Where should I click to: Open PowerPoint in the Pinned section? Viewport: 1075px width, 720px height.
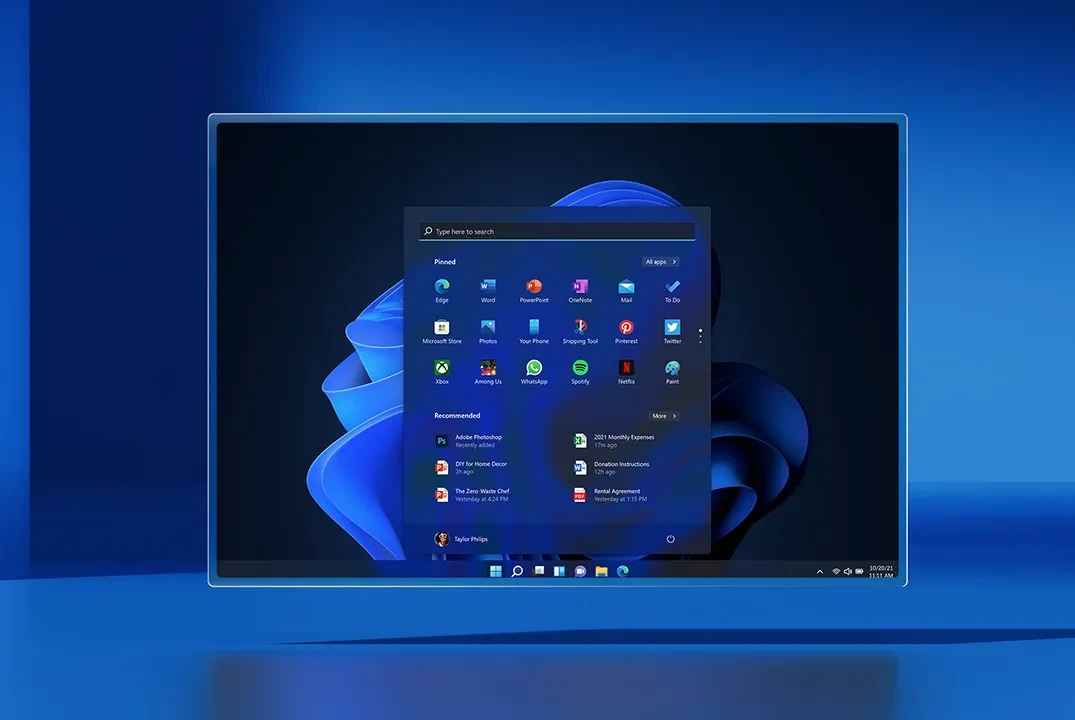(x=534, y=290)
